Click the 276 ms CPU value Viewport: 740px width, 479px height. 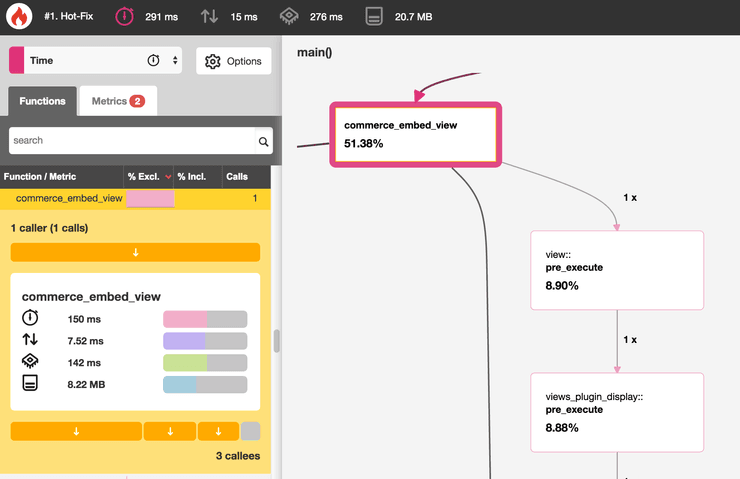click(326, 17)
